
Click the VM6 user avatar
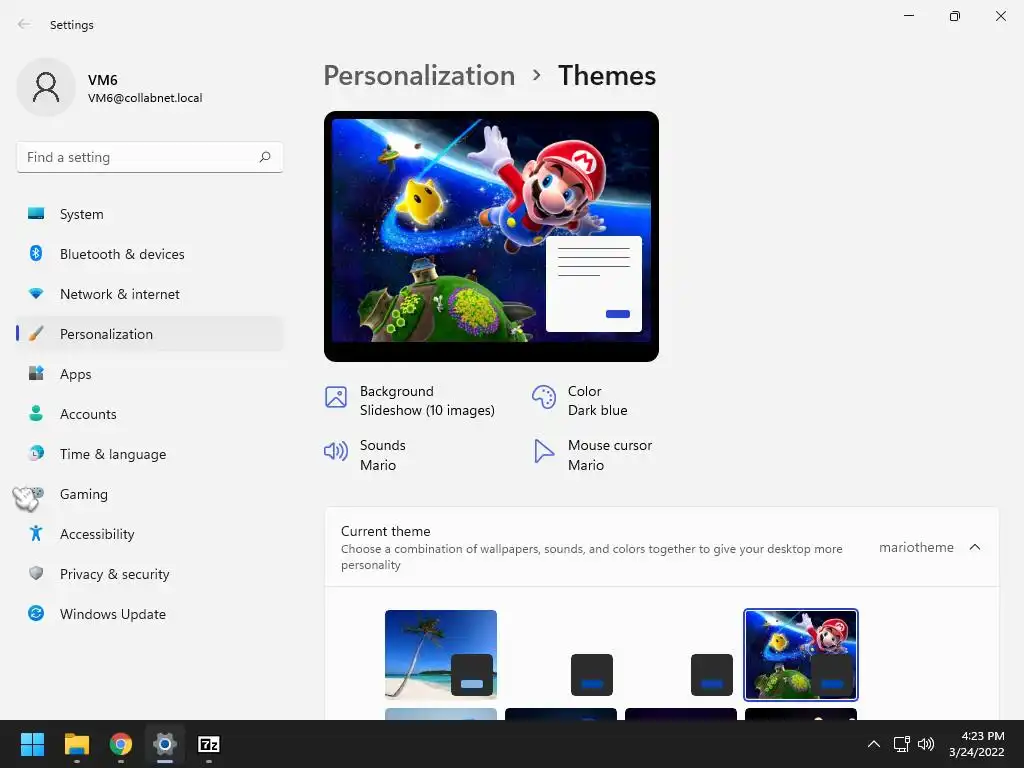coord(46,87)
